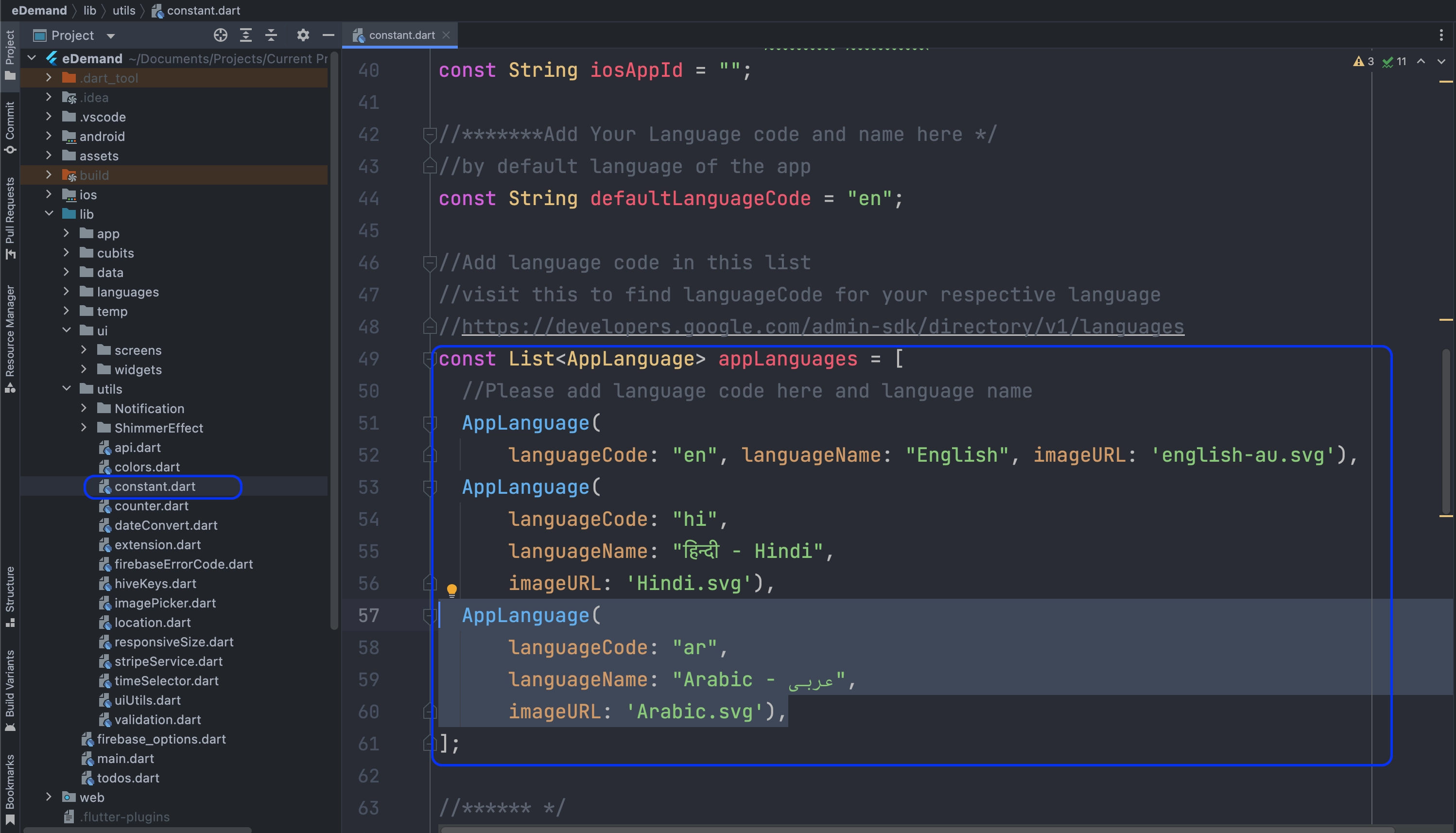Open the Structure tool window

point(10,596)
